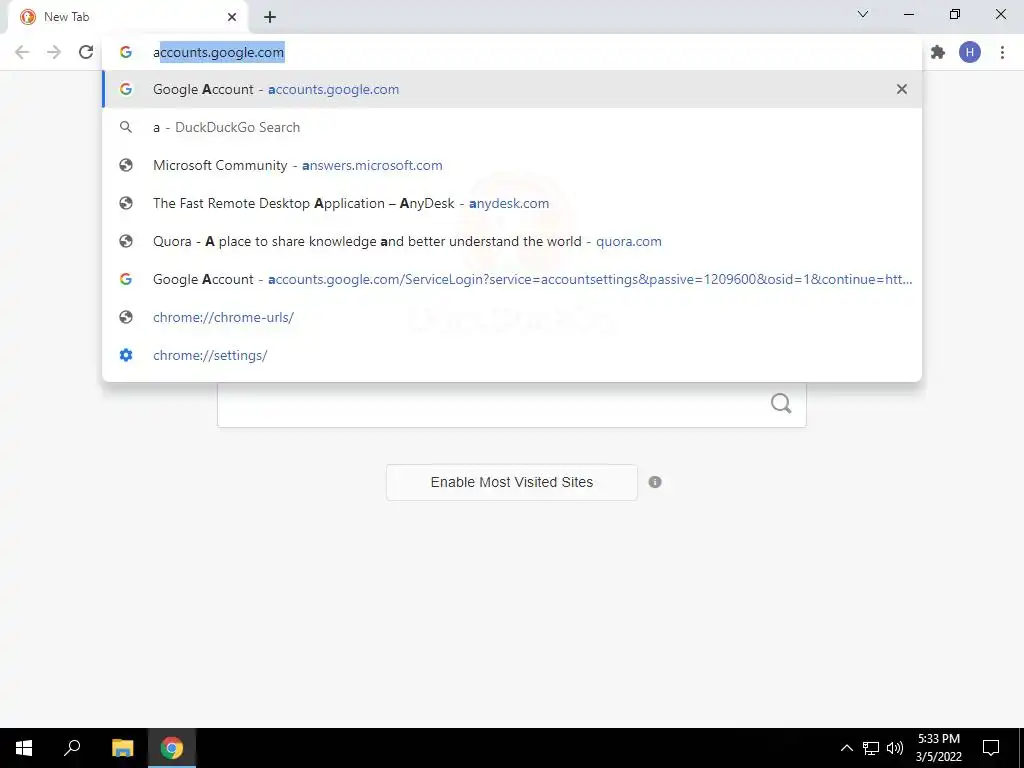Screen dimensions: 1024x768
Task: Open the Extensions puzzle icon
Action: click(938, 52)
